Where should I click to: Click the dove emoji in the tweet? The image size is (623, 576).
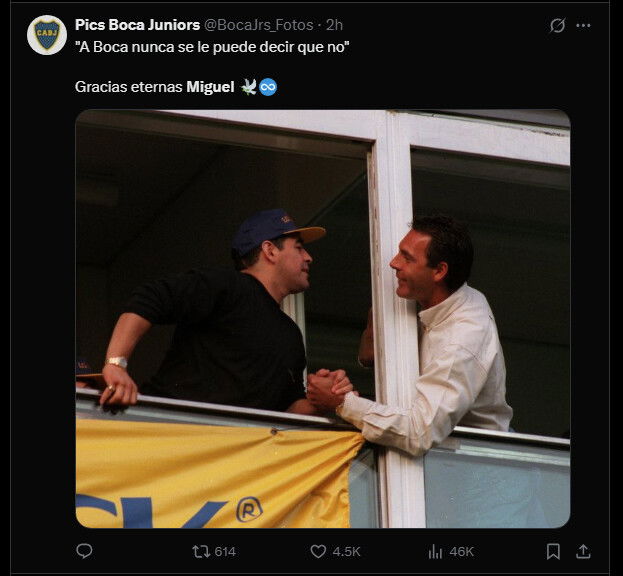(x=248, y=87)
